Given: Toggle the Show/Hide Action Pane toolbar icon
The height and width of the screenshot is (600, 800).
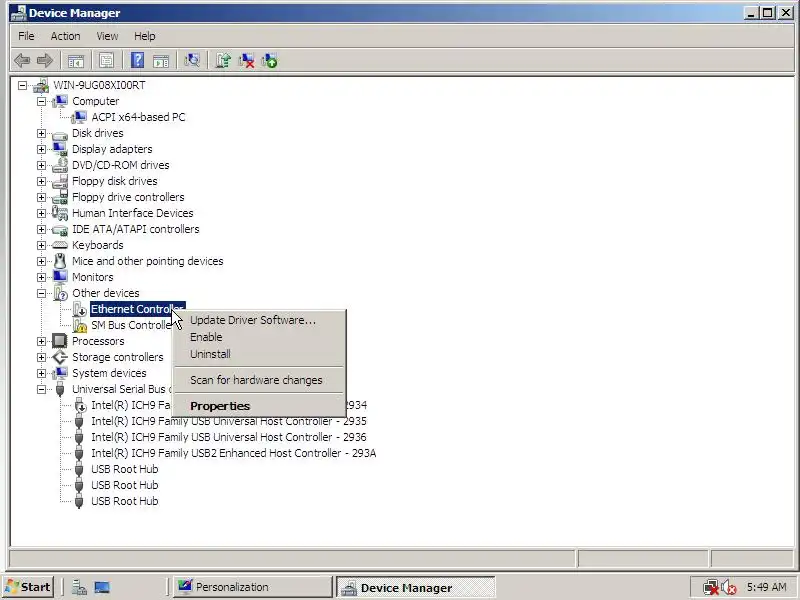Looking at the screenshot, I should (x=161, y=61).
